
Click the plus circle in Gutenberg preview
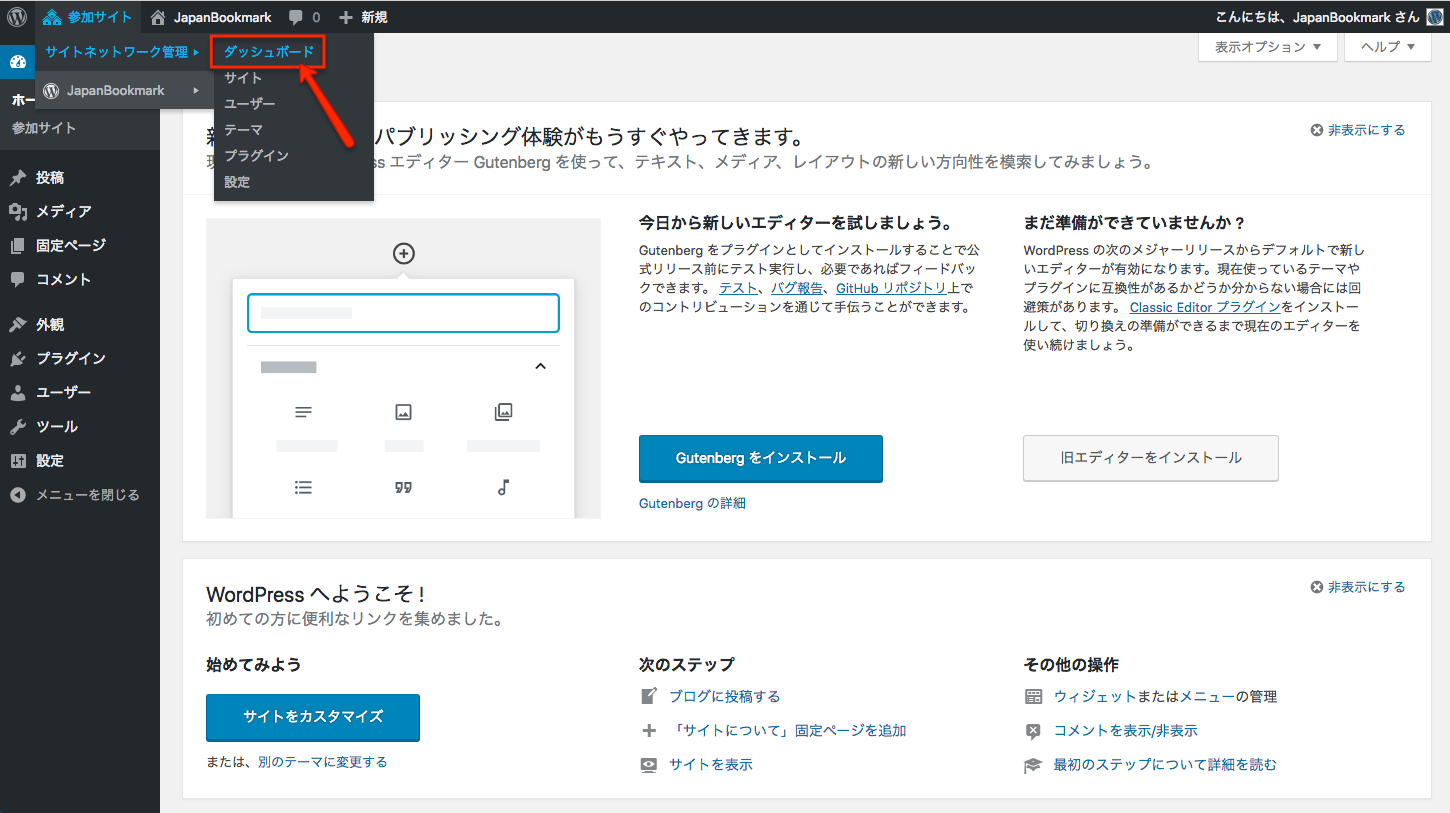coord(403,254)
